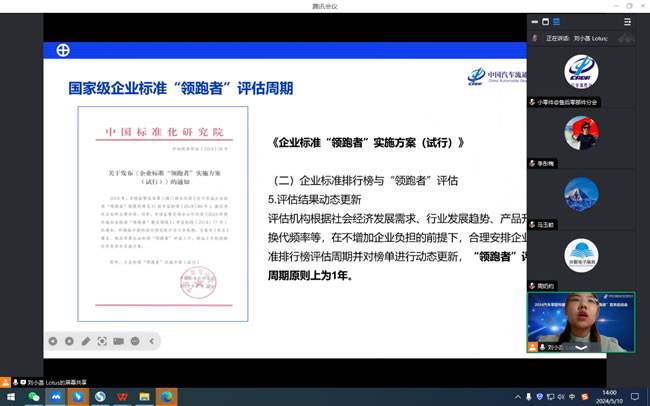
Task: Switch participant panel to strip view
Action: pos(533,22)
